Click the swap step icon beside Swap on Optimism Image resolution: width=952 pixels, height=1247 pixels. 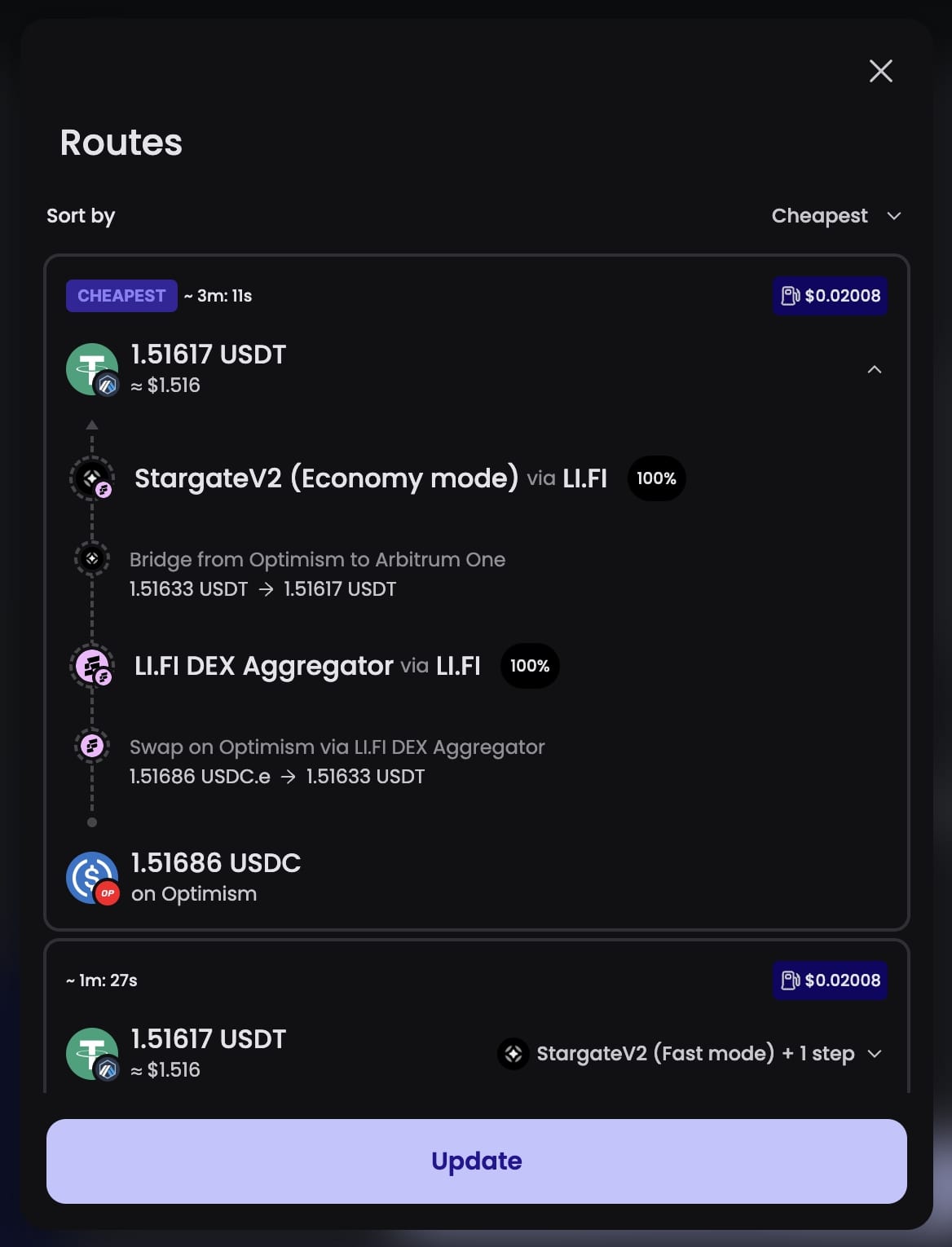pos(92,746)
